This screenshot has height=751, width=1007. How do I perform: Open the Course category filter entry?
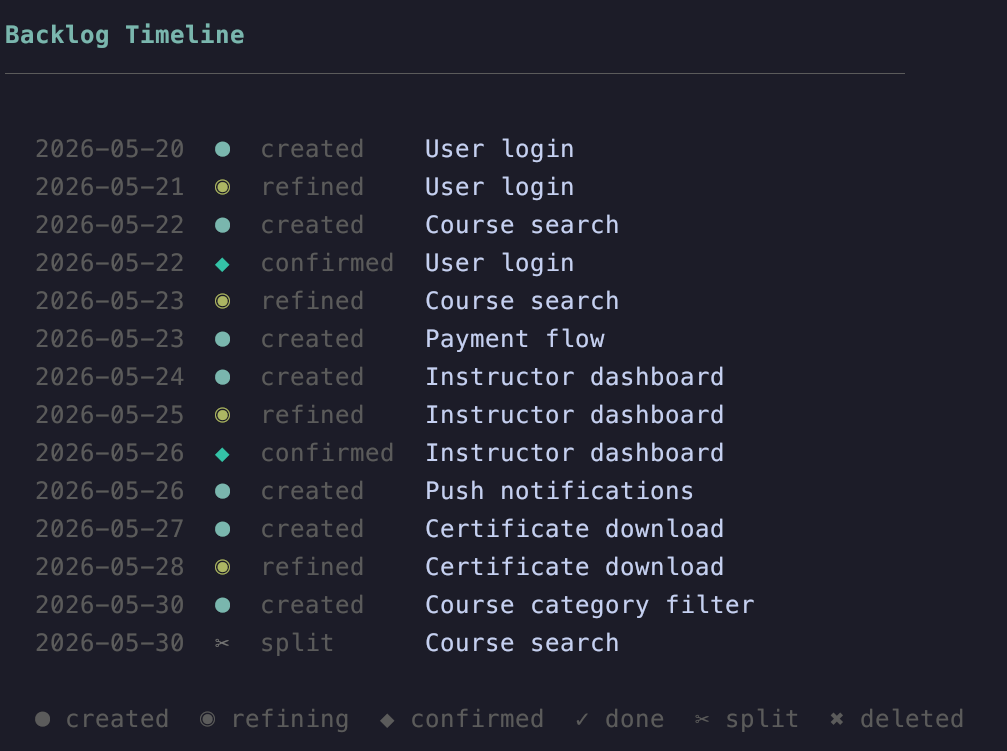[590, 605]
